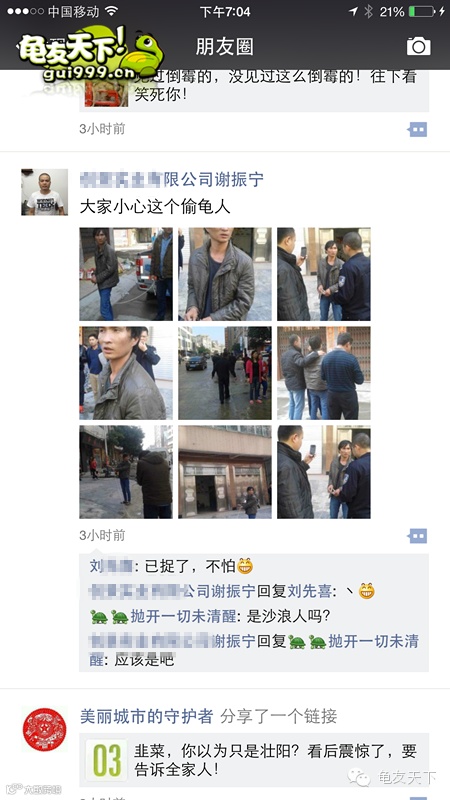
Task: Open poster name ending 限公司谢振宁
Action: (x=172, y=180)
